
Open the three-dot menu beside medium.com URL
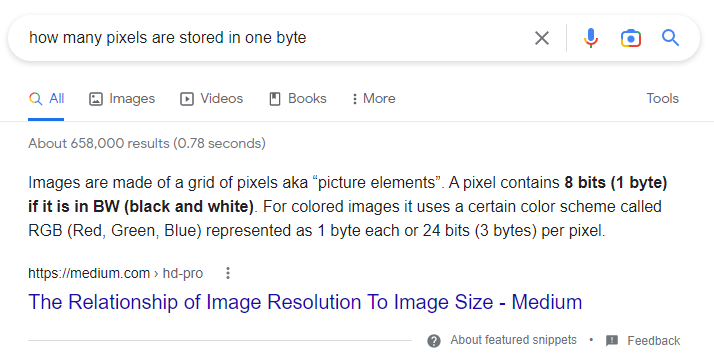click(x=228, y=273)
